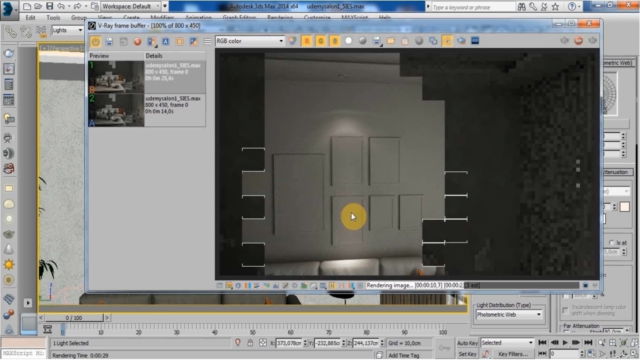The width and height of the screenshot is (640, 360).
Task: Click the color corrections icon beside RGB color
Action: click(292, 41)
